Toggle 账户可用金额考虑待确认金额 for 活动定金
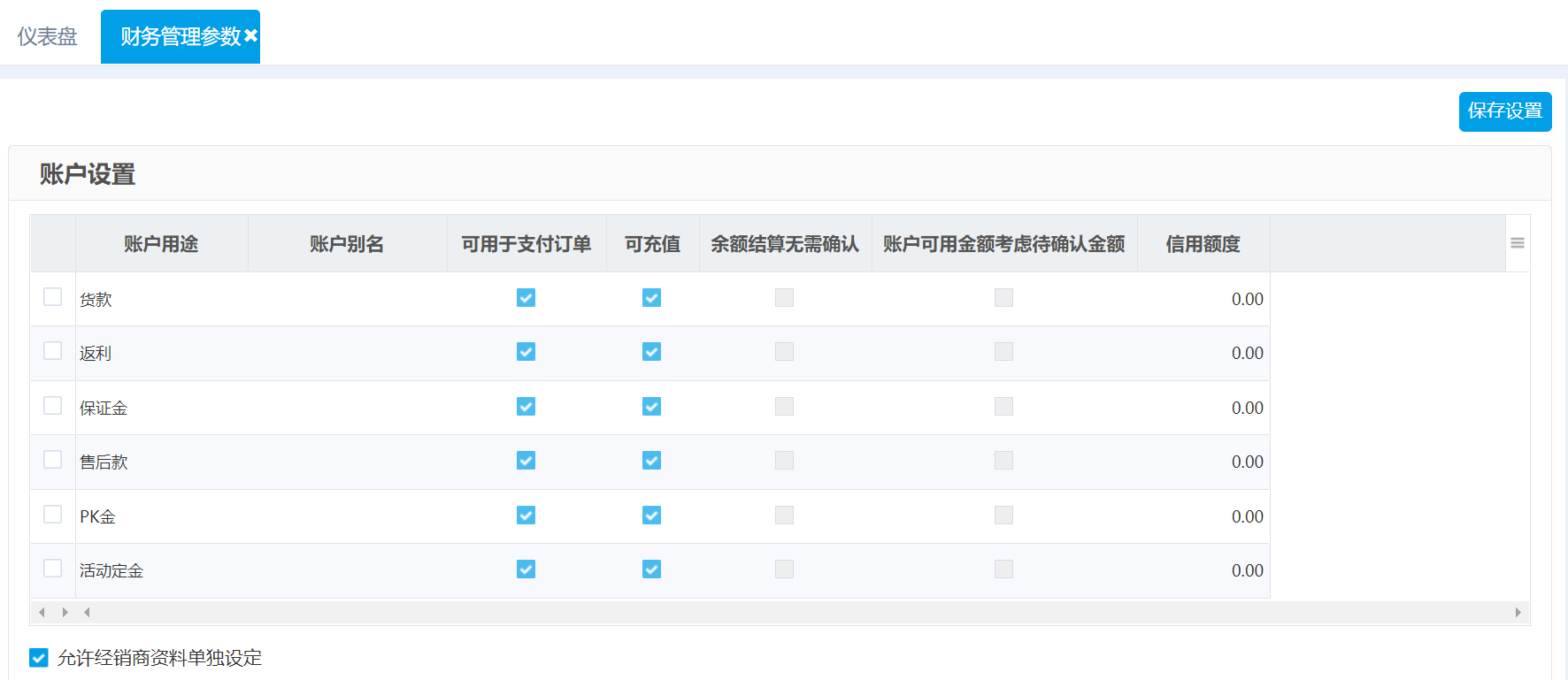Viewport: 1568px width, 680px height. pyautogui.click(x=1004, y=569)
